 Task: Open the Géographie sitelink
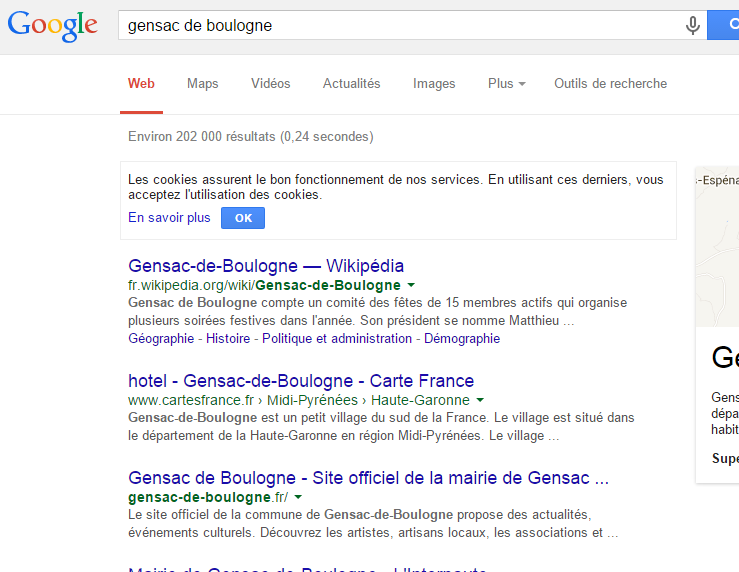161,338
